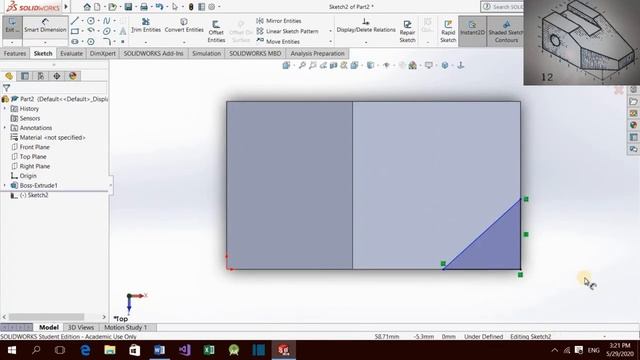The height and width of the screenshot is (360, 640).
Task: Expand the History tree node
Action: tap(5, 109)
